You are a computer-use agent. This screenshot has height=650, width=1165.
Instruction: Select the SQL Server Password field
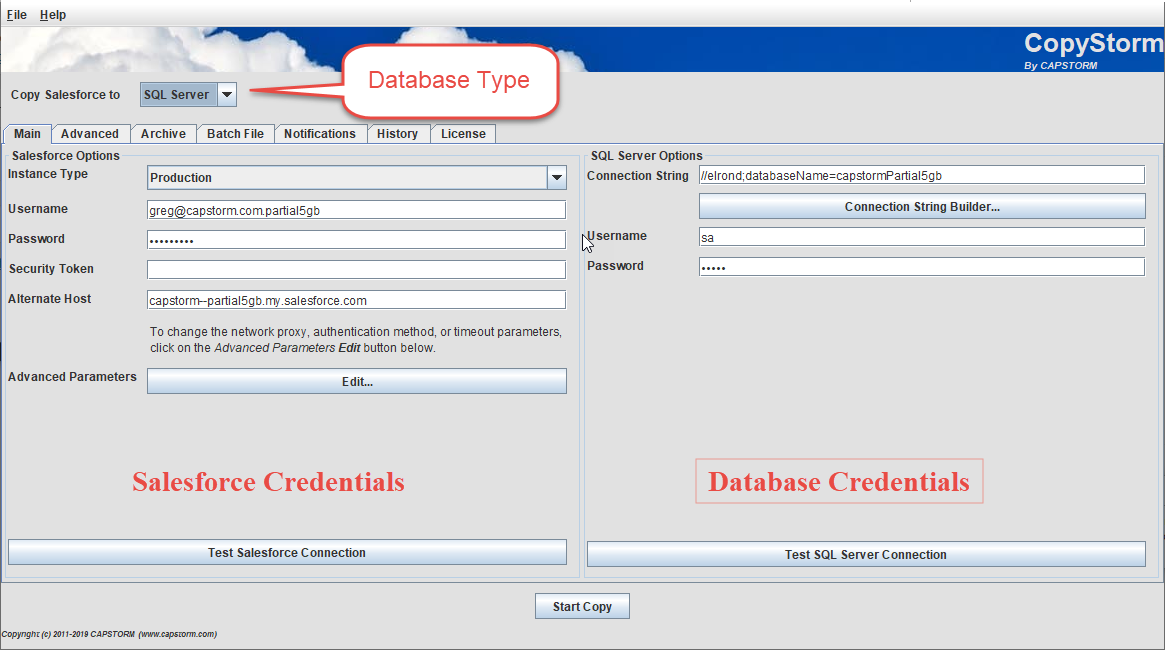coord(922,267)
